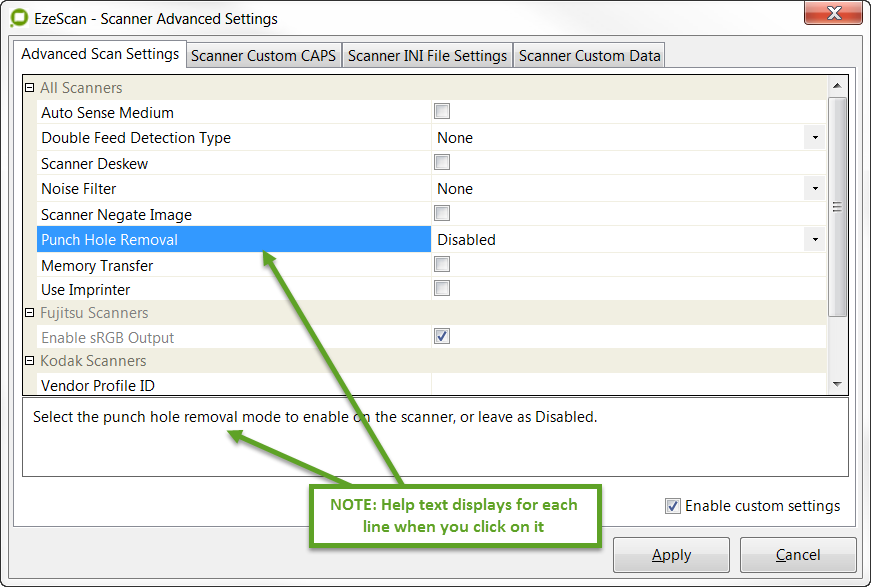
Task: Check the Memory Transfer option
Action: [x=442, y=265]
